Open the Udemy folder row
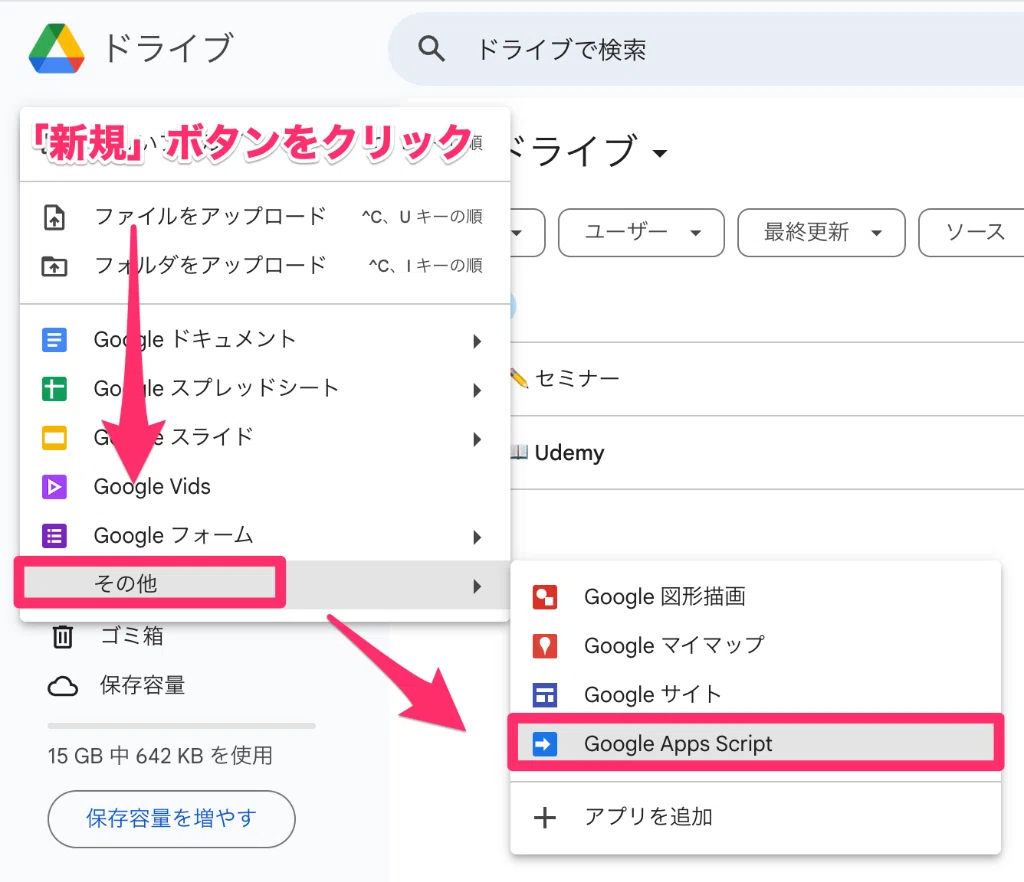Screen dimensions: 1024x882 pos(767,452)
